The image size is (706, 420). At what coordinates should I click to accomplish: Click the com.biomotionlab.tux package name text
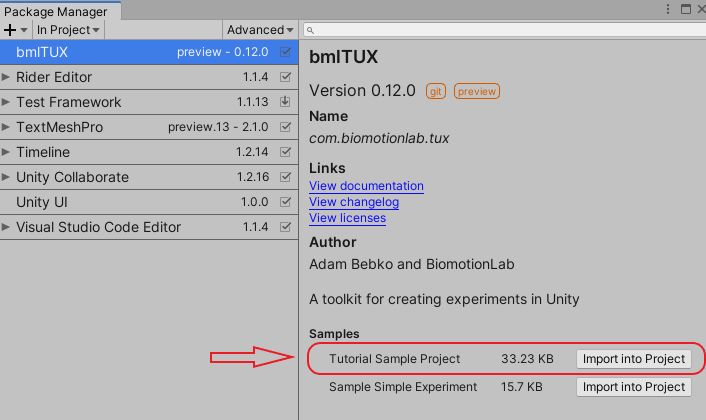(379, 138)
